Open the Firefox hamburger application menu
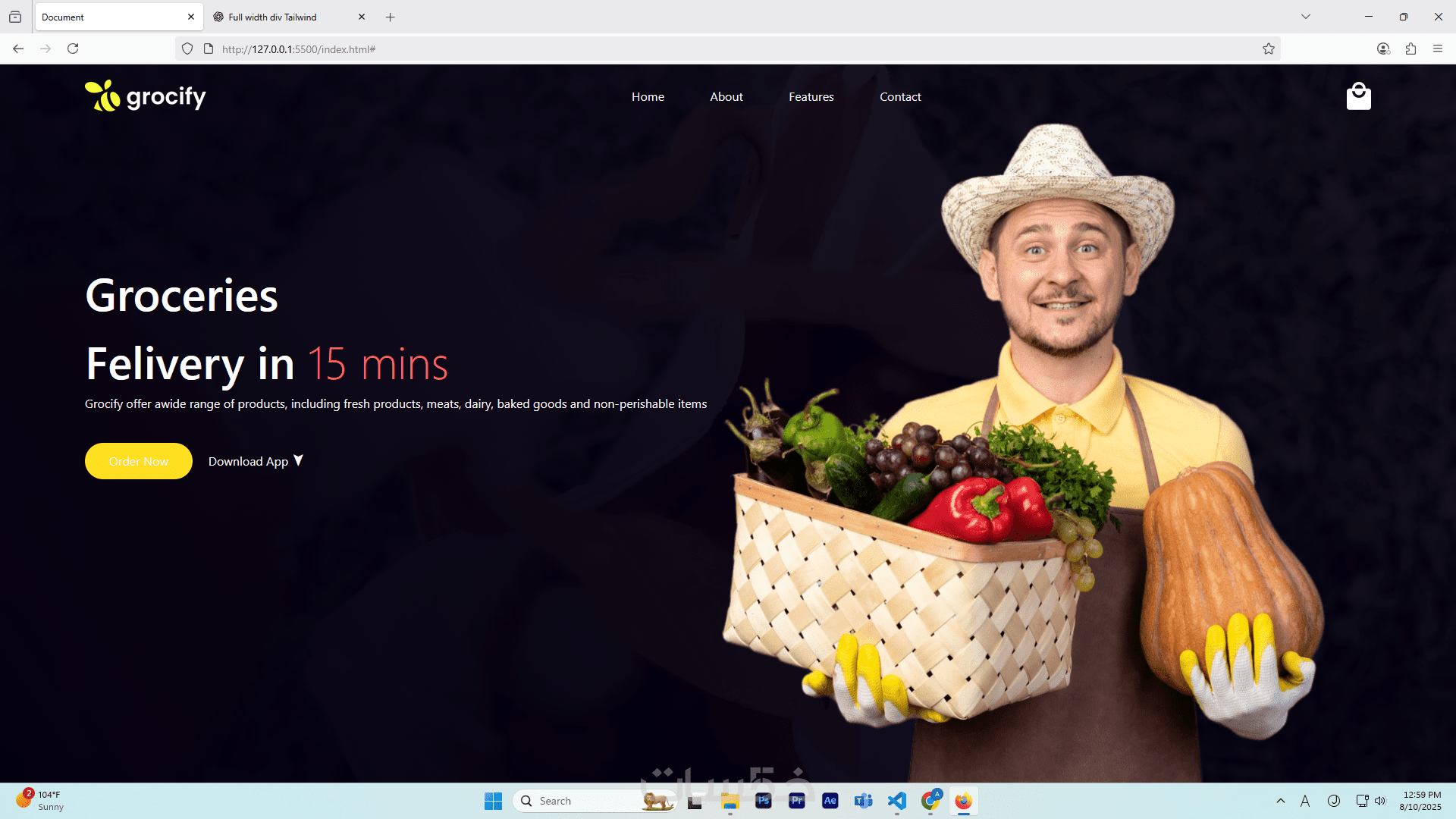This screenshot has height=819, width=1456. click(1438, 49)
